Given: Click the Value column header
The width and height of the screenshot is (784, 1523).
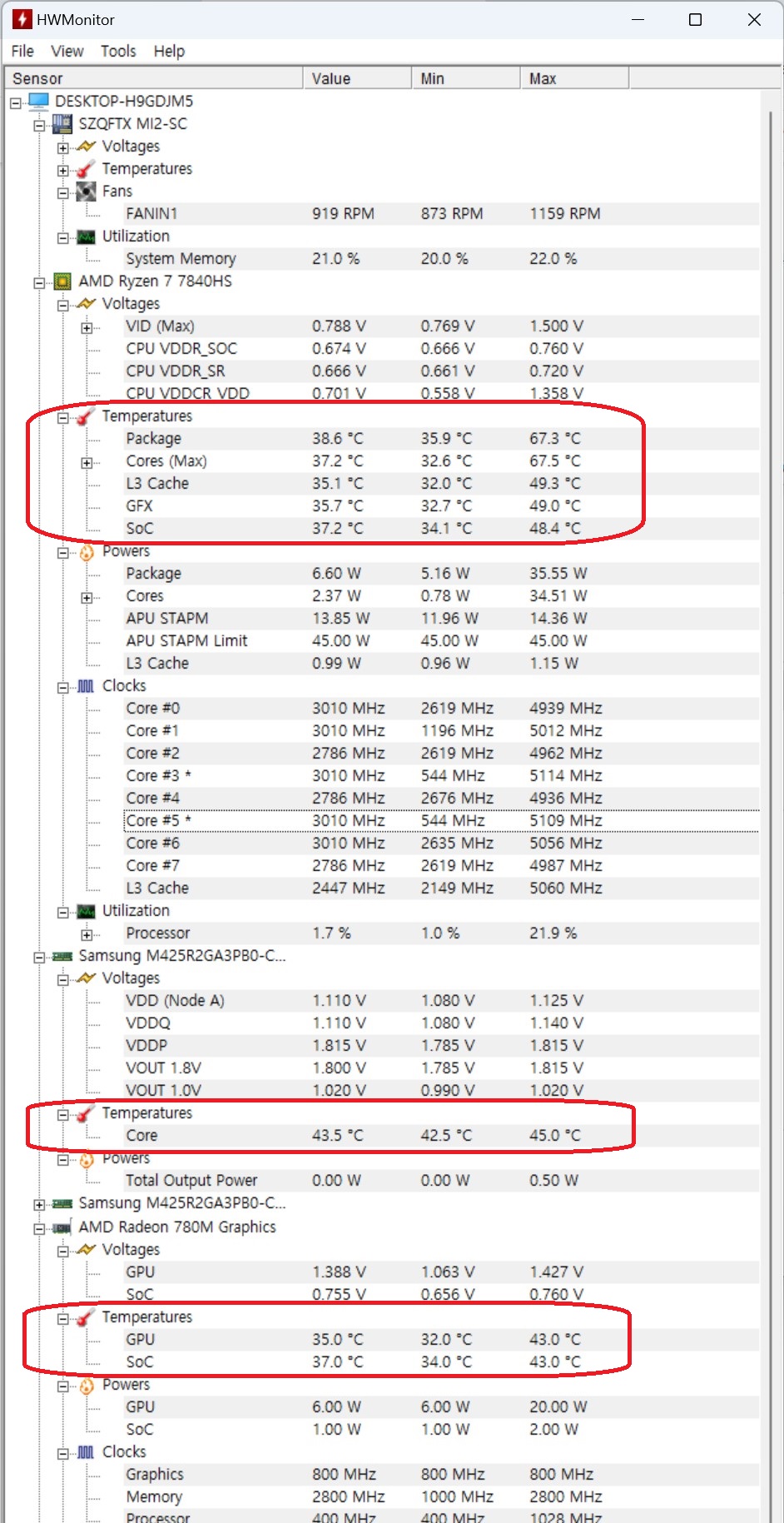Looking at the screenshot, I should [357, 78].
